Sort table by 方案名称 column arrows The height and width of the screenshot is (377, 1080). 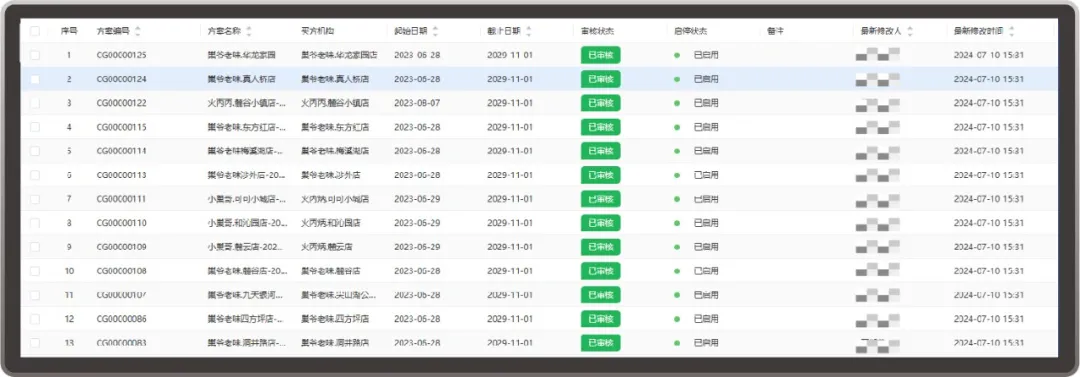[249, 31]
